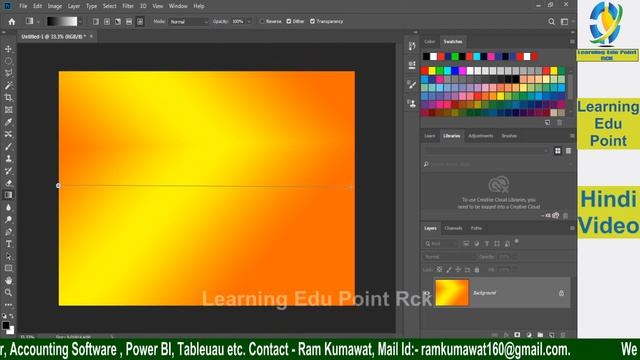The width and height of the screenshot is (640, 360).
Task: Select the Hand tool
Action: (x=8, y=280)
